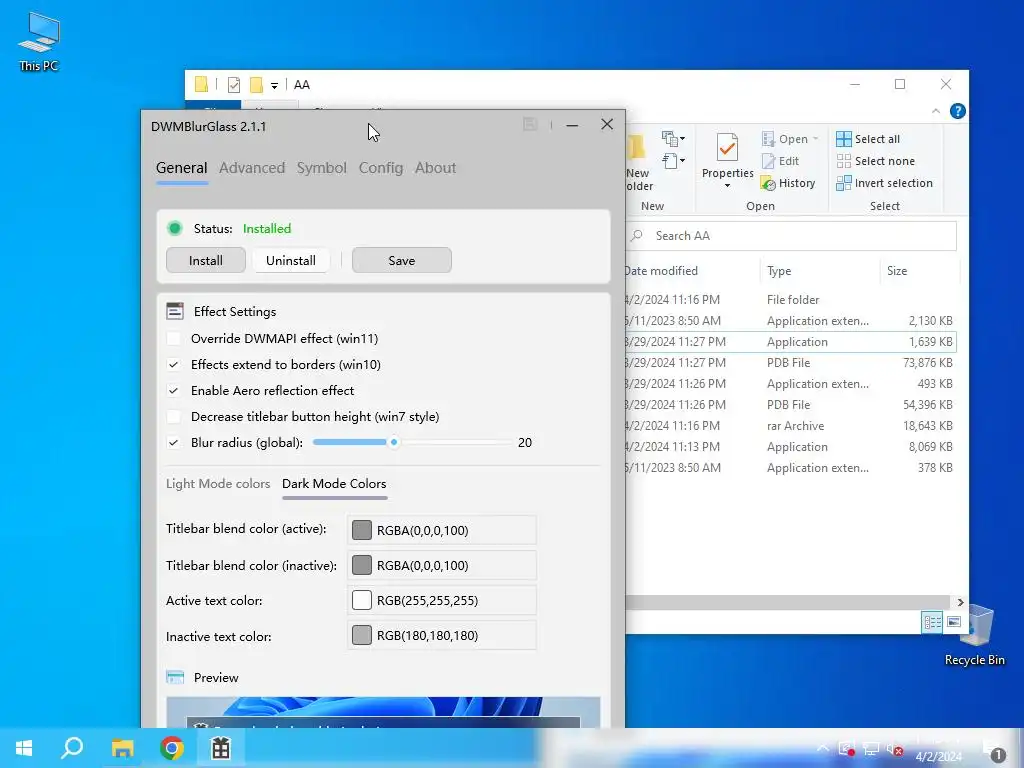The width and height of the screenshot is (1024, 768).
Task: Open the General tab in DWMBlurGlass
Action: (182, 168)
